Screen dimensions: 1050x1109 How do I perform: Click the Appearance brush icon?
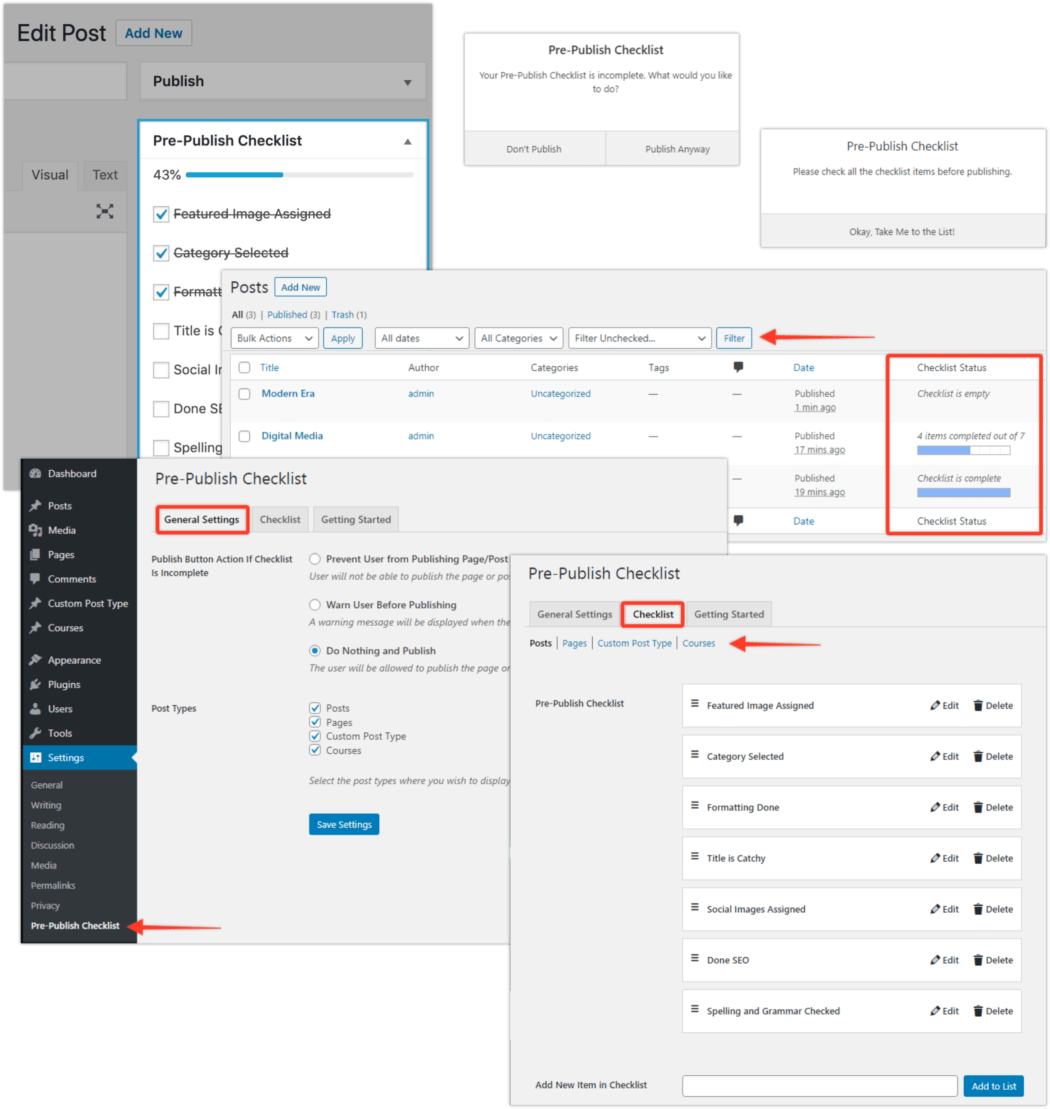(35, 660)
